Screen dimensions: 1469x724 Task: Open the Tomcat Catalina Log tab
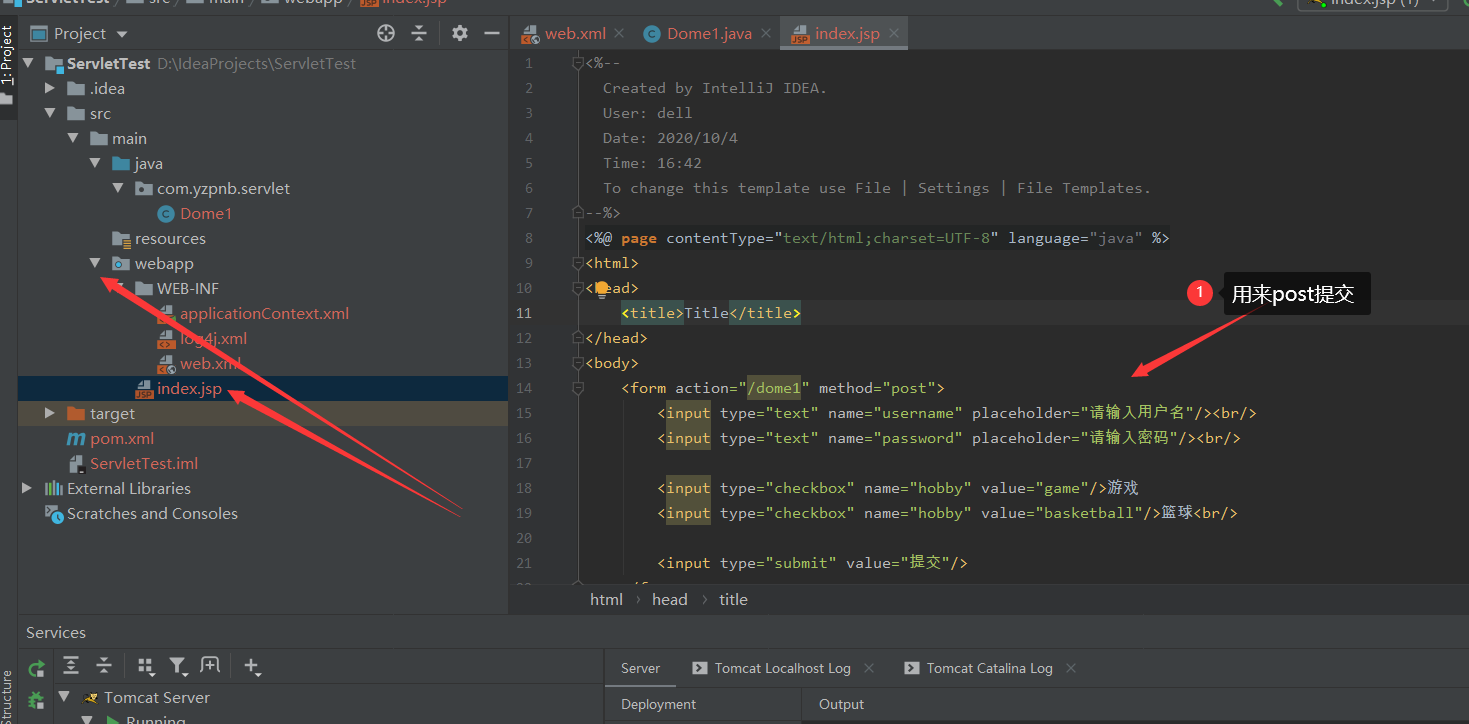click(x=989, y=668)
